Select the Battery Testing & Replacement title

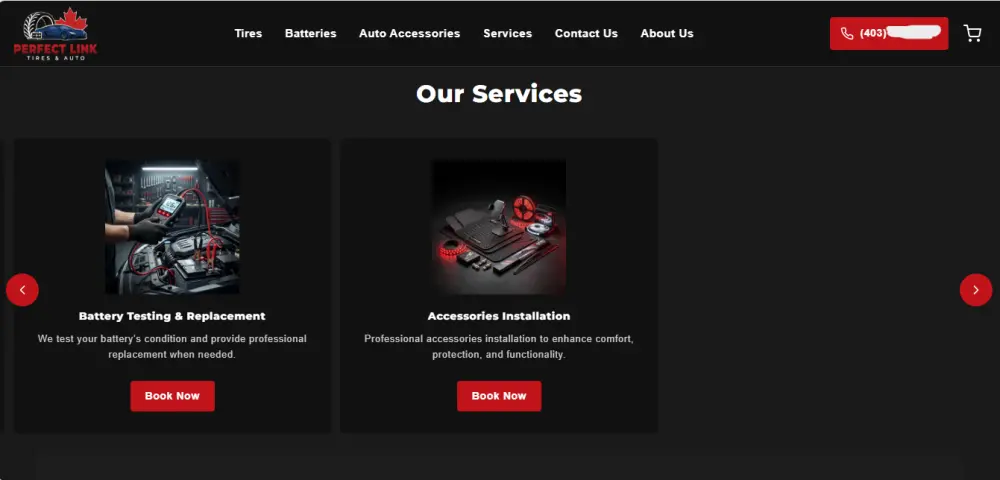point(172,316)
